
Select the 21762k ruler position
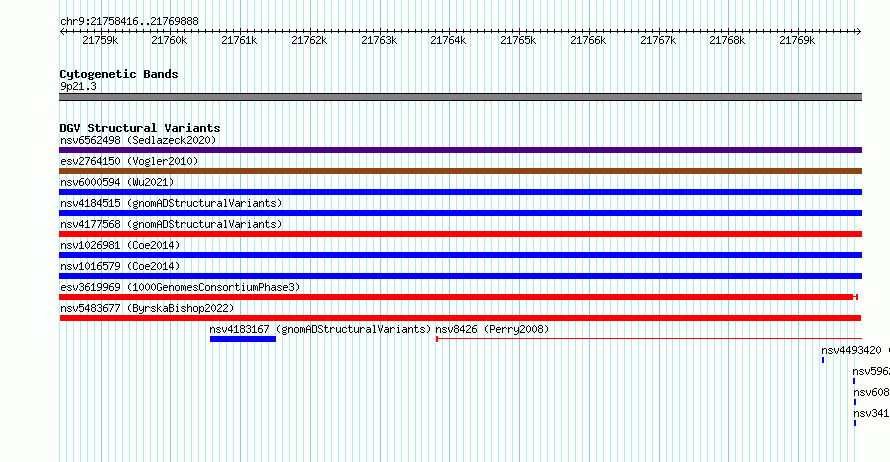coord(309,40)
